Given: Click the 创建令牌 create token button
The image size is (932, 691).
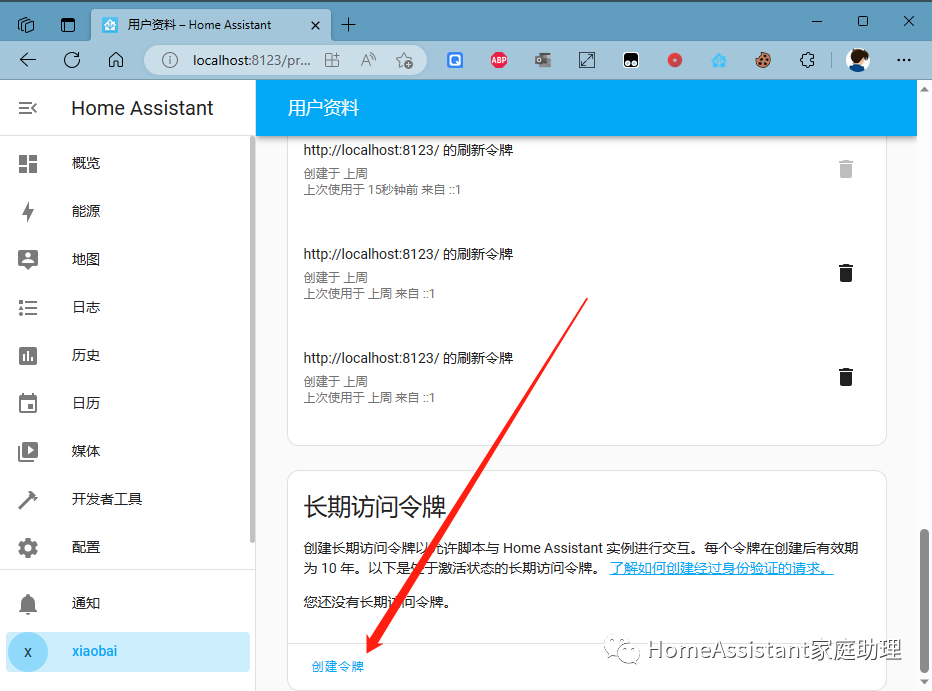Looking at the screenshot, I should click(x=338, y=667).
